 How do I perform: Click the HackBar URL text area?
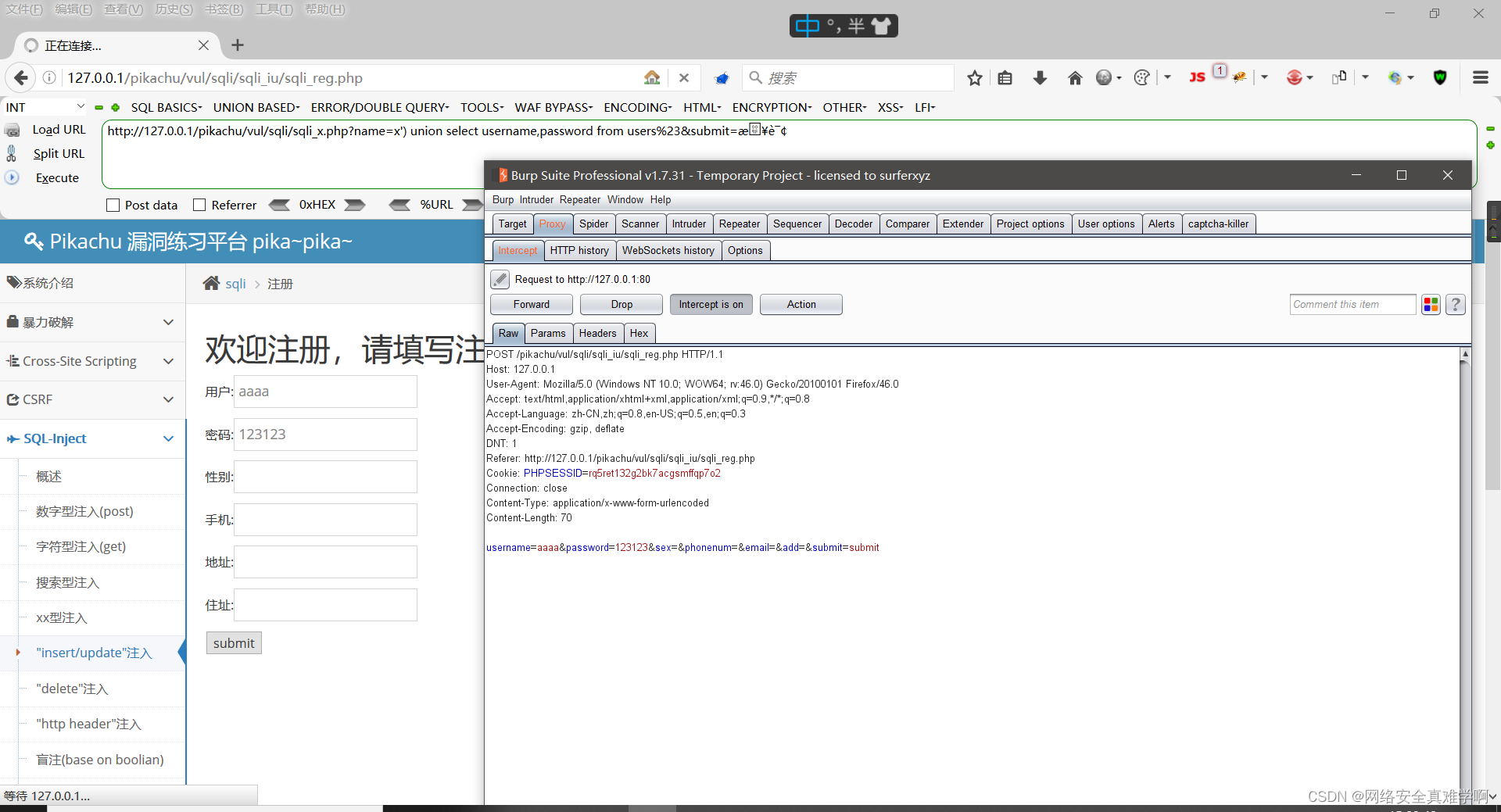[789, 154]
